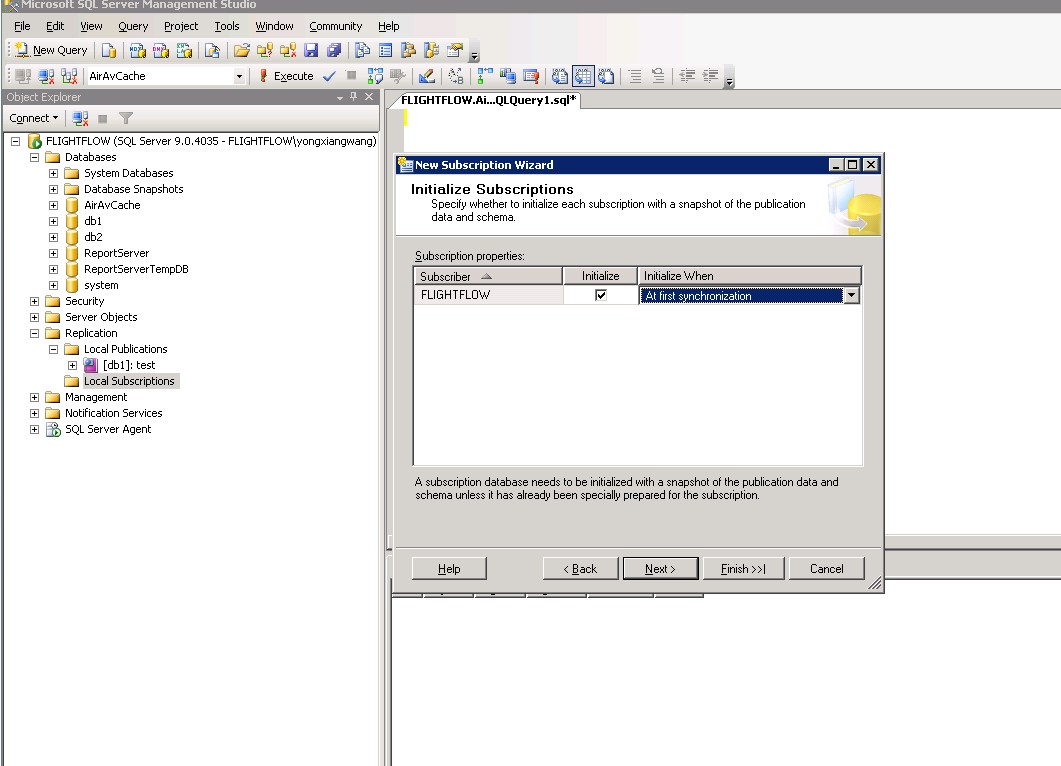Click the Save icon in the toolbar

pos(311,50)
